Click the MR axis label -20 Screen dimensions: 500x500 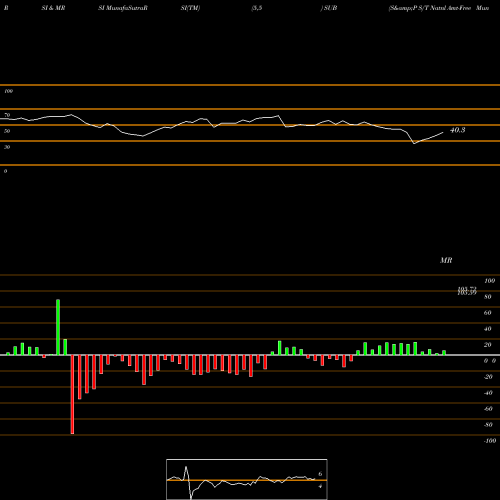click(x=488, y=377)
